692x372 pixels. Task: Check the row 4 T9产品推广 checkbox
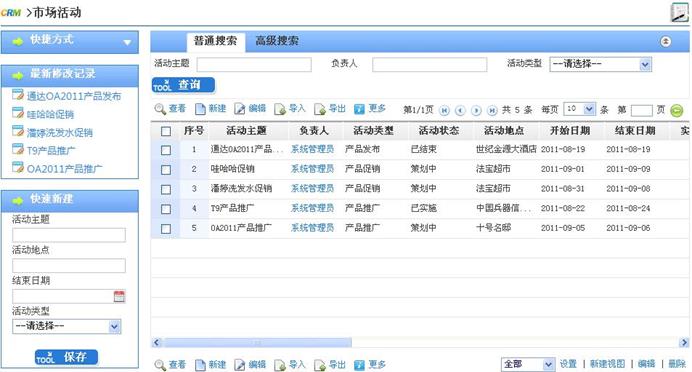[166, 209]
